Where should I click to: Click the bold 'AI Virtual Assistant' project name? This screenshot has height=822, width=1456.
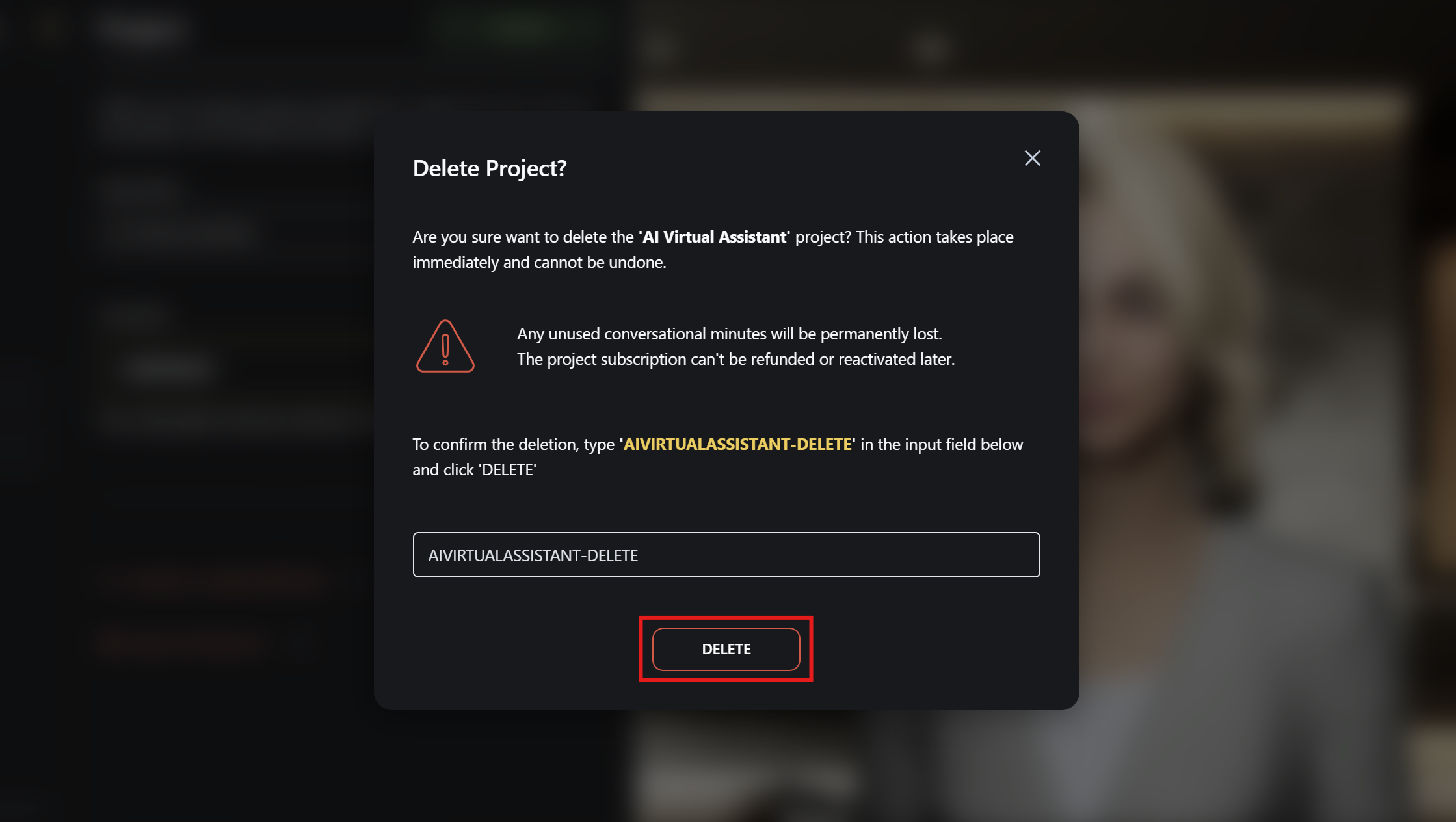(x=714, y=237)
